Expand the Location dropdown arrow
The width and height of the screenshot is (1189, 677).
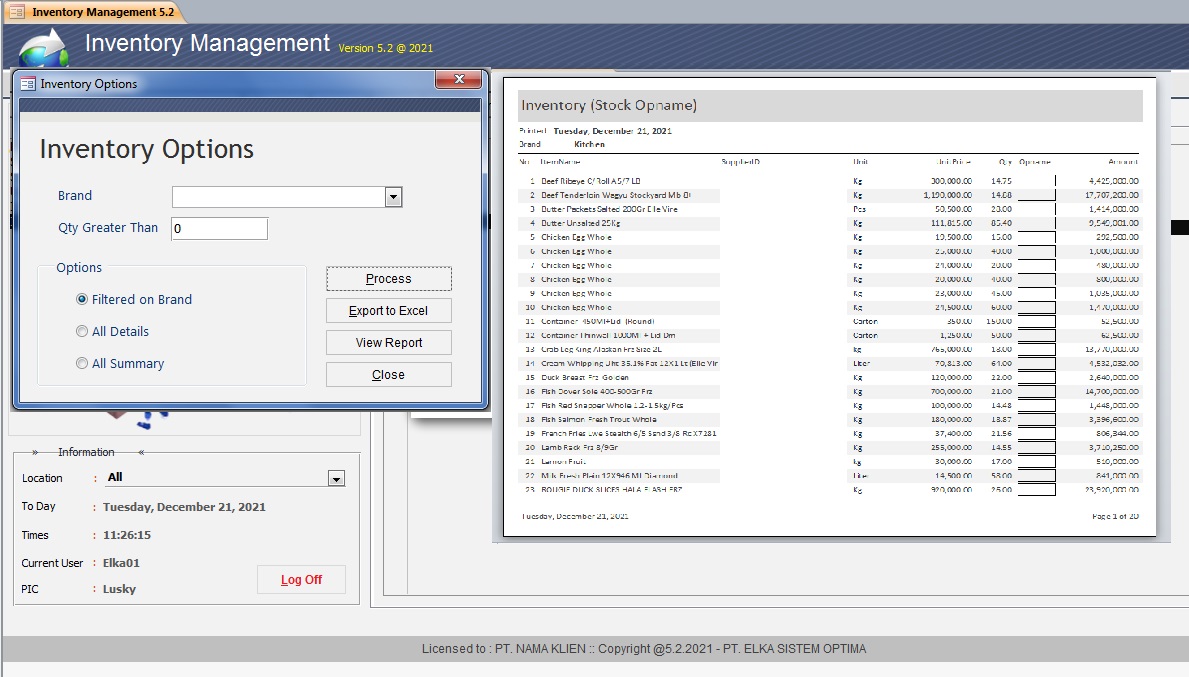click(x=336, y=479)
